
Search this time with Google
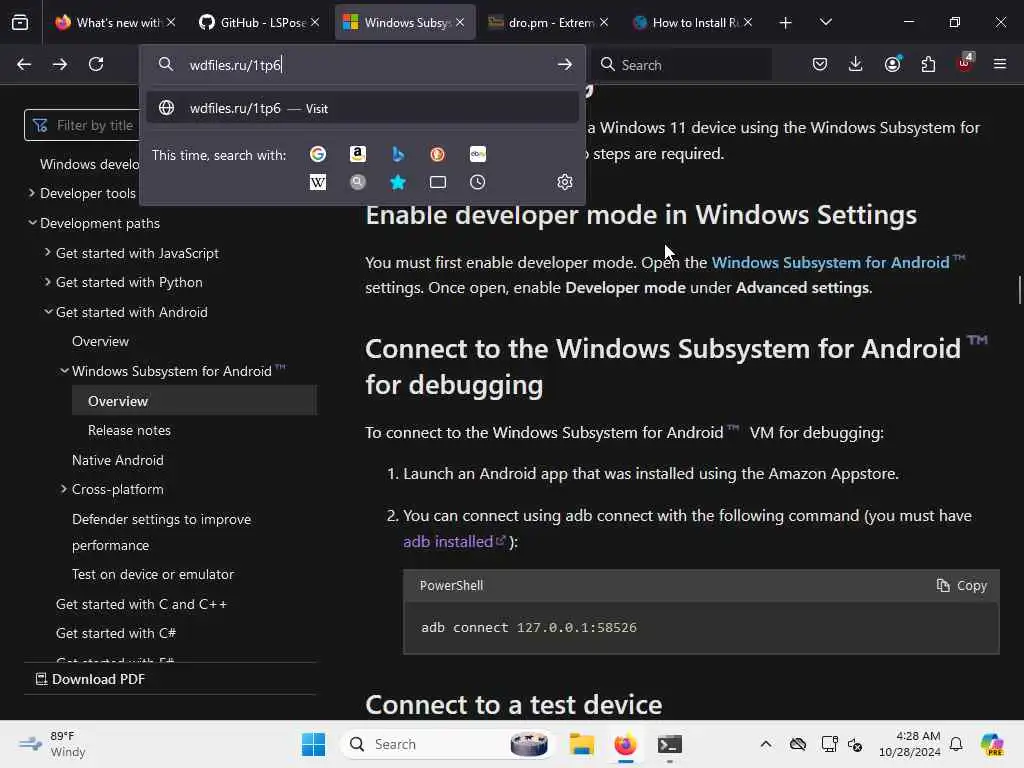(x=317, y=154)
